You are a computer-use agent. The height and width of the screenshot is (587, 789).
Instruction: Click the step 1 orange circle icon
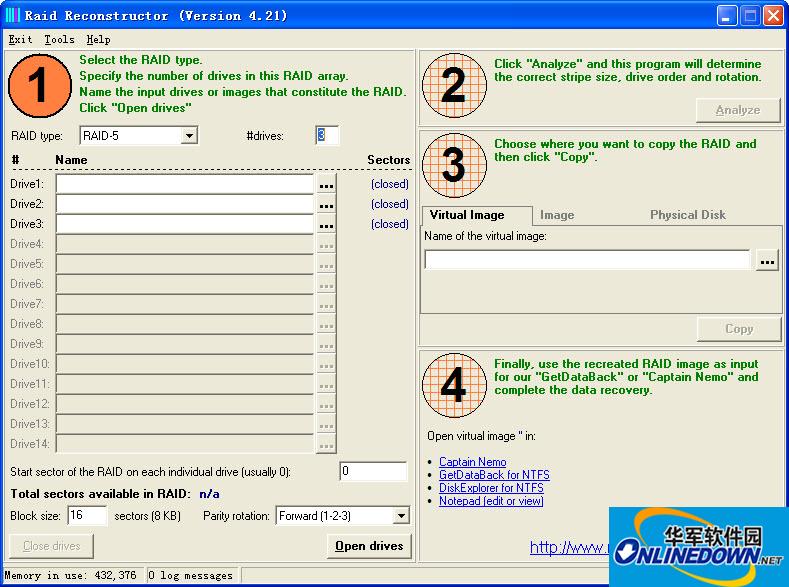pyautogui.click(x=40, y=86)
